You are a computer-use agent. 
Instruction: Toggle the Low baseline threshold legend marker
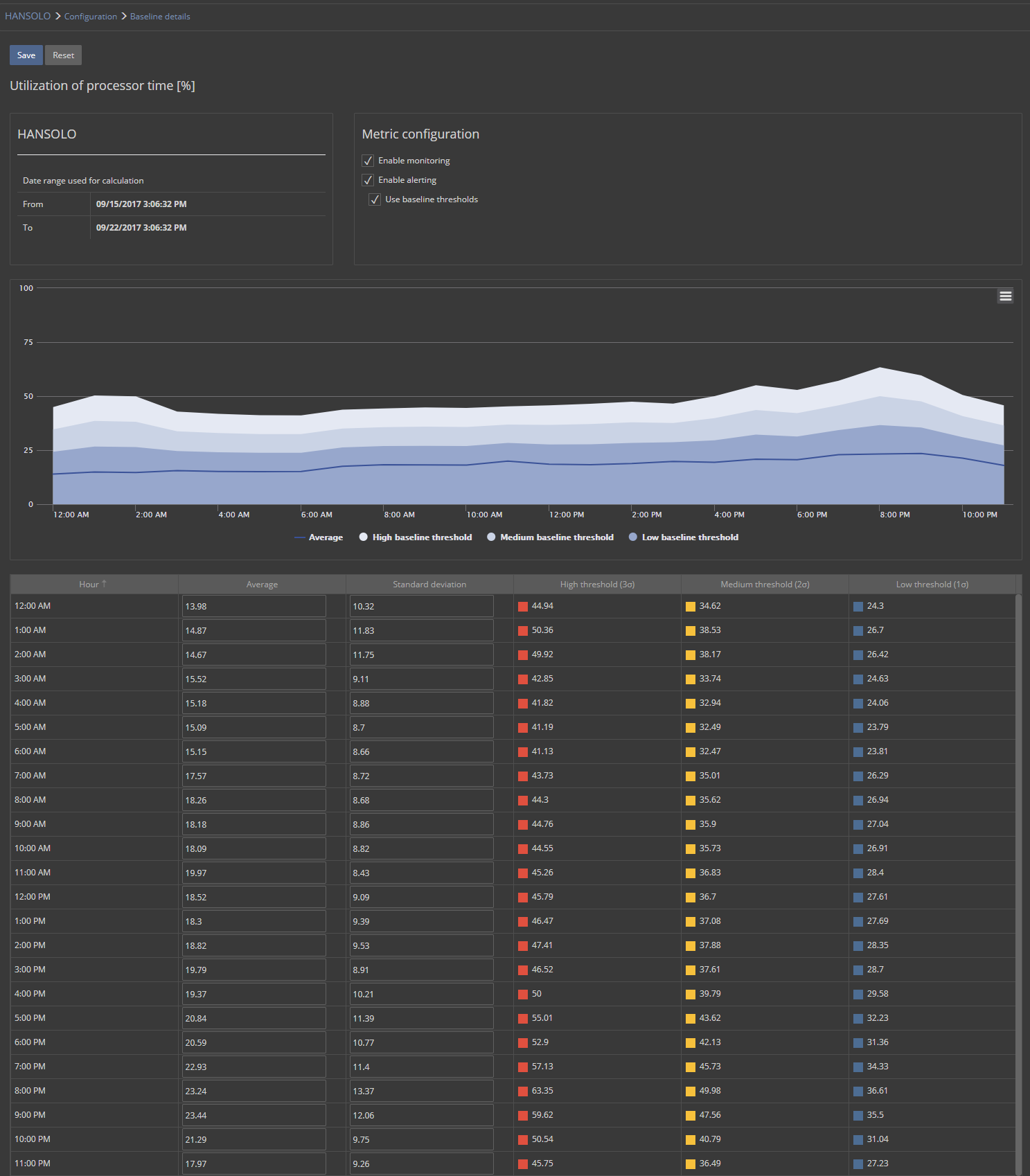click(632, 537)
